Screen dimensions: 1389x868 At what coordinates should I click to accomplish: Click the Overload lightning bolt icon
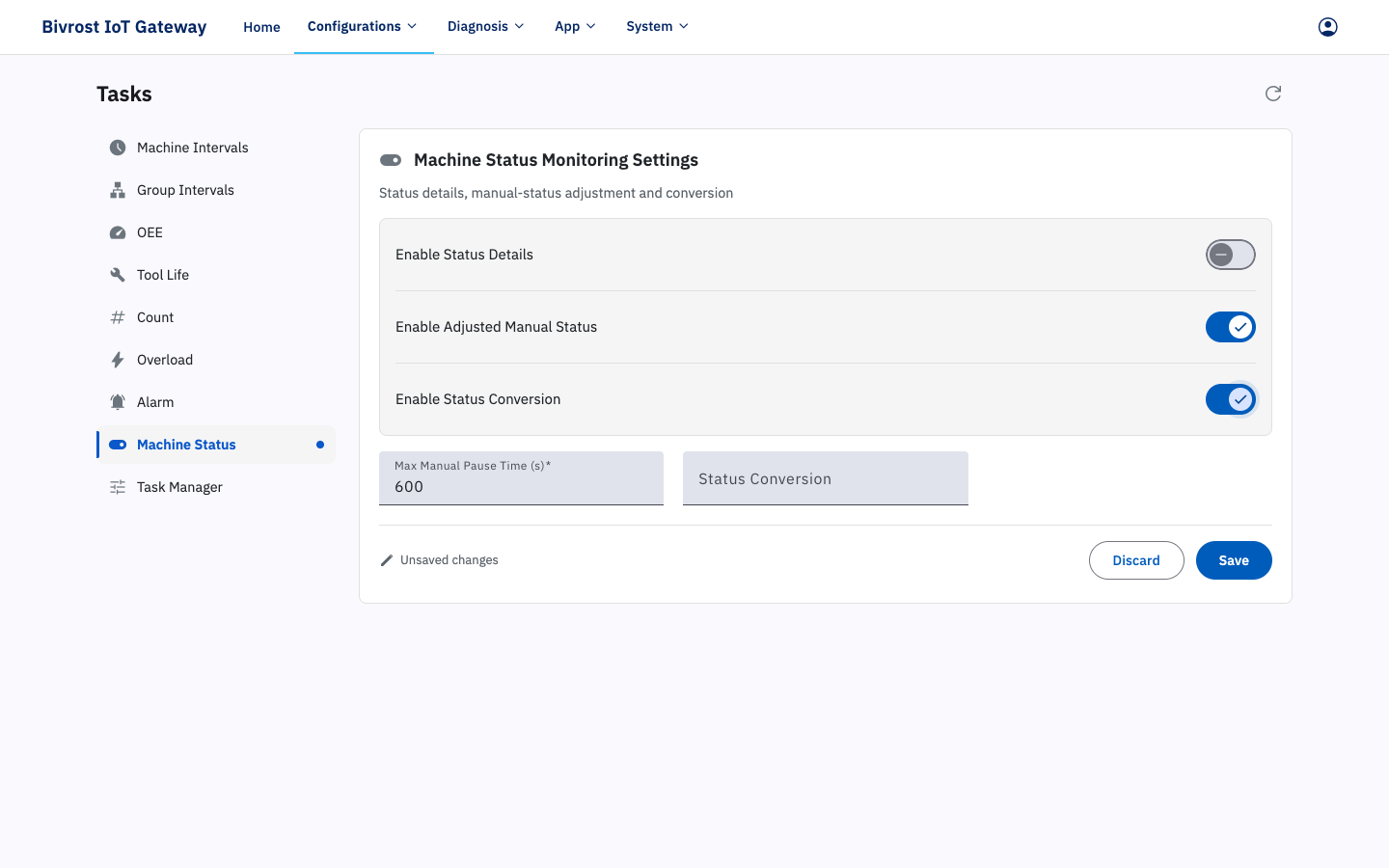click(x=118, y=360)
